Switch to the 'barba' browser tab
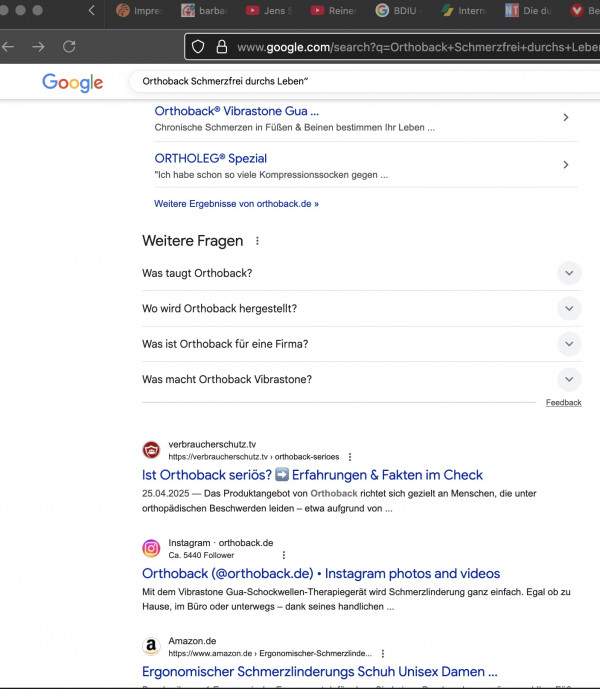The width and height of the screenshot is (600, 689). pos(204,11)
